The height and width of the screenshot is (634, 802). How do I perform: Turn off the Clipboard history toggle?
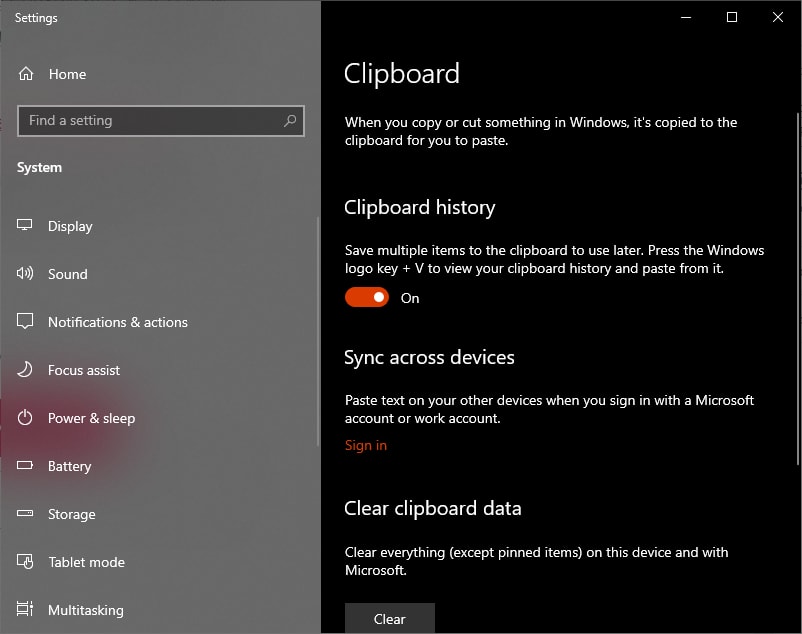[x=367, y=297]
